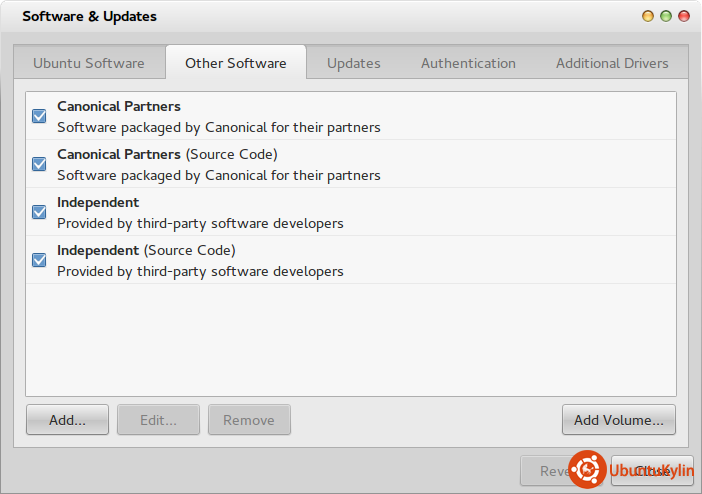Click the green maximize window icon

click(x=666, y=16)
